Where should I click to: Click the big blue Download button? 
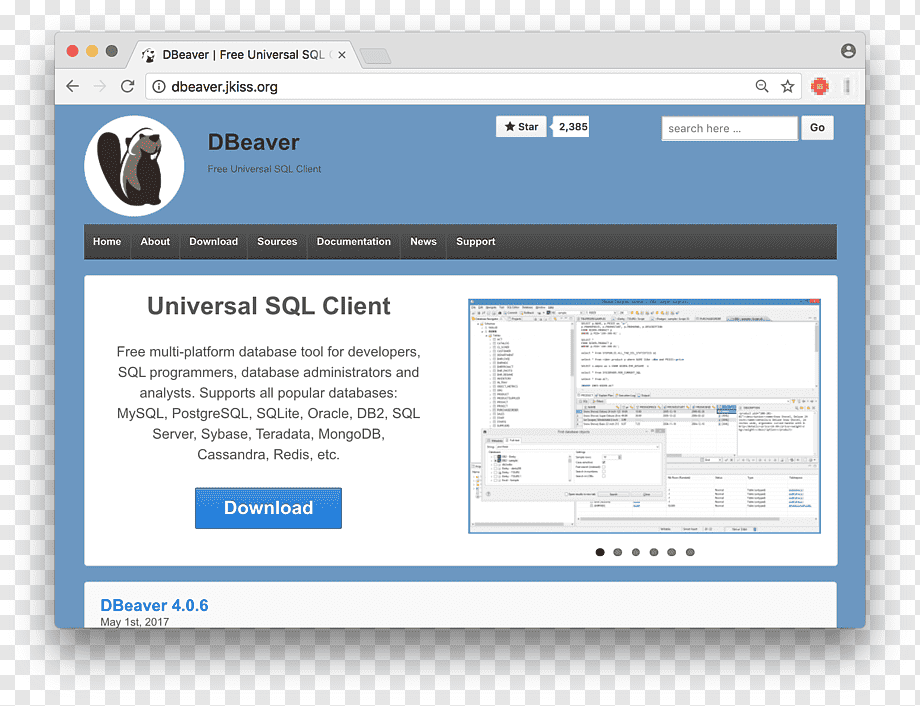268,508
